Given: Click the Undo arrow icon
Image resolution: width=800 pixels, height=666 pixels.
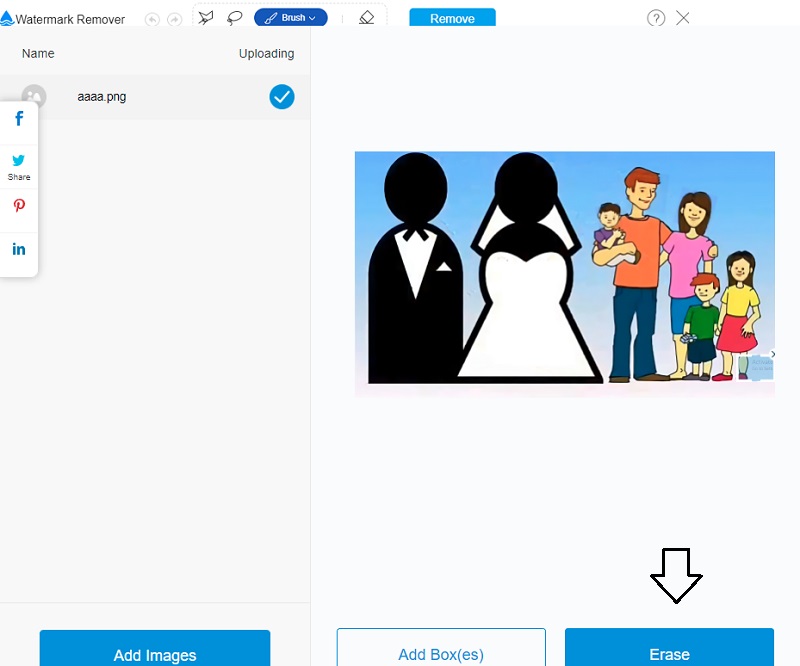Looking at the screenshot, I should [x=151, y=17].
